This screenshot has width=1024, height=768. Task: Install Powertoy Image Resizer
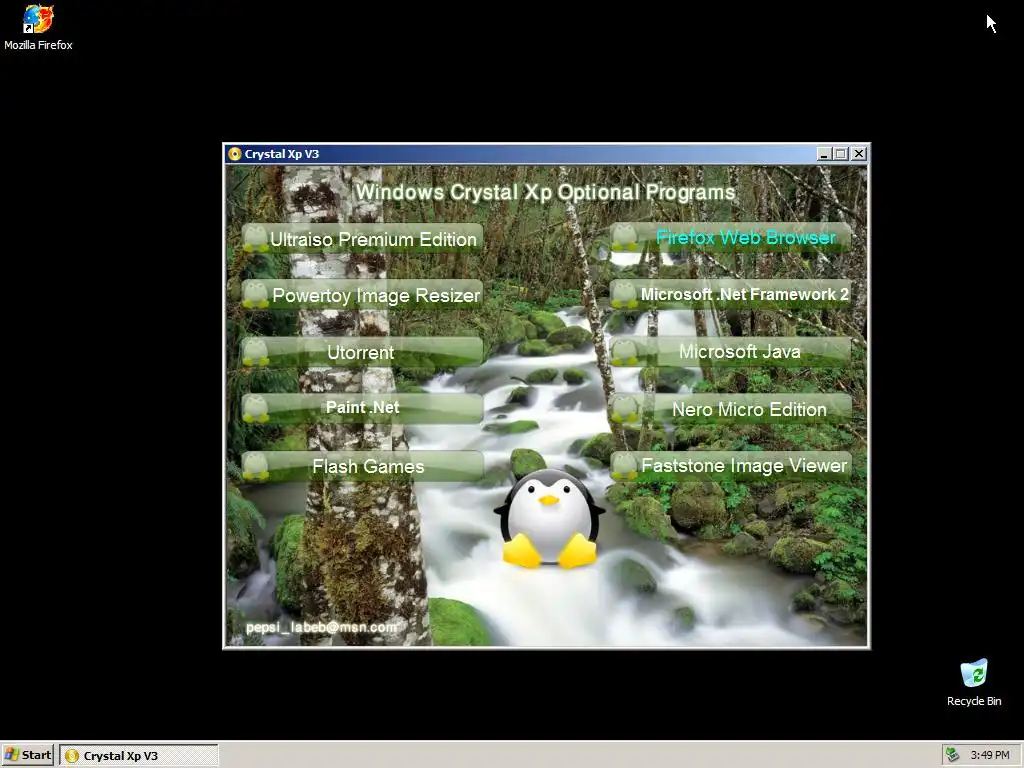coord(362,295)
